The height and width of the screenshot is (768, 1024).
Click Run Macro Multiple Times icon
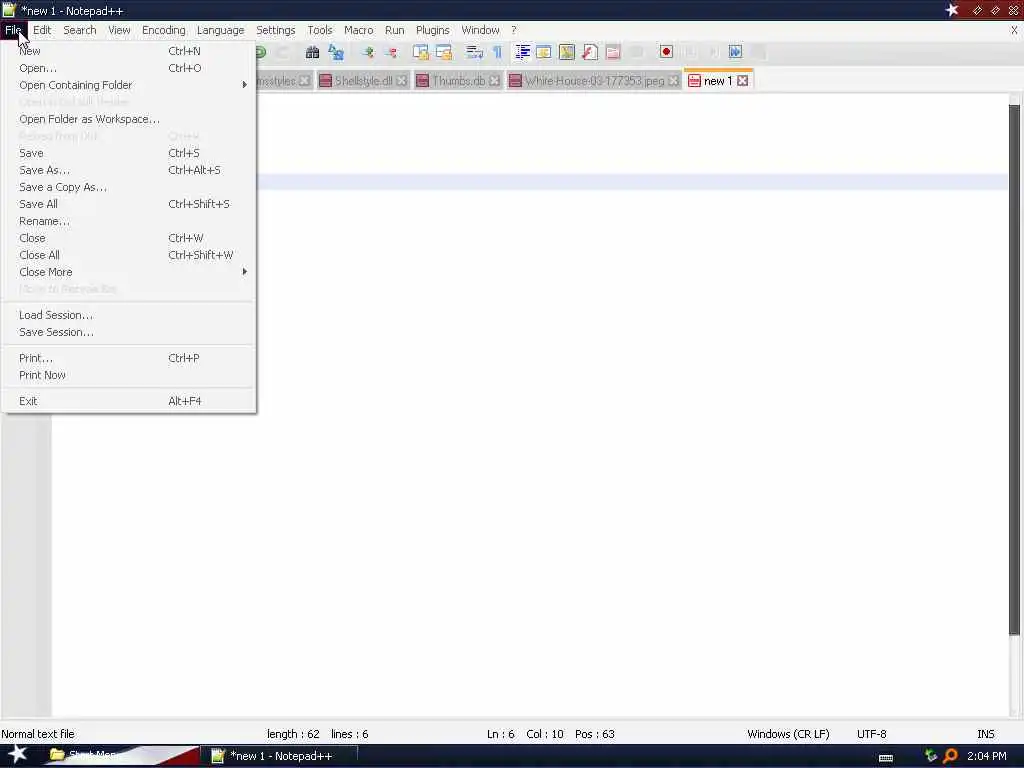tap(735, 52)
